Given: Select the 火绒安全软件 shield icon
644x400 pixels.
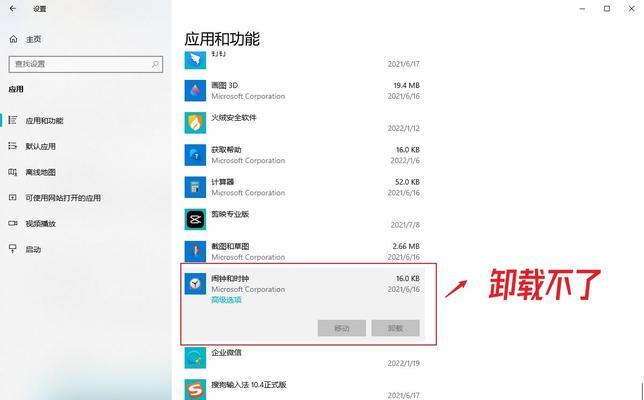Looking at the screenshot, I should click(x=195, y=123).
